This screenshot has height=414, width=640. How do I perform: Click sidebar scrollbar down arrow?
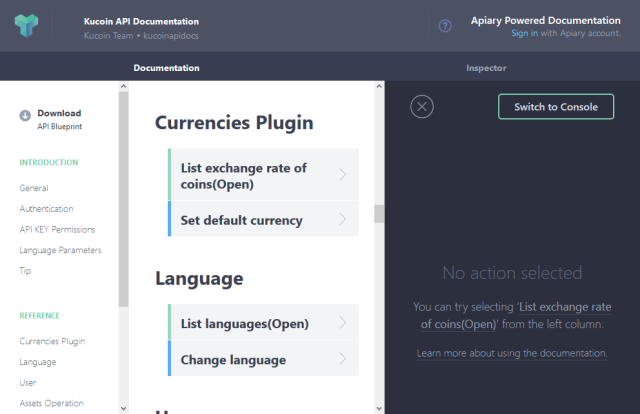point(124,408)
